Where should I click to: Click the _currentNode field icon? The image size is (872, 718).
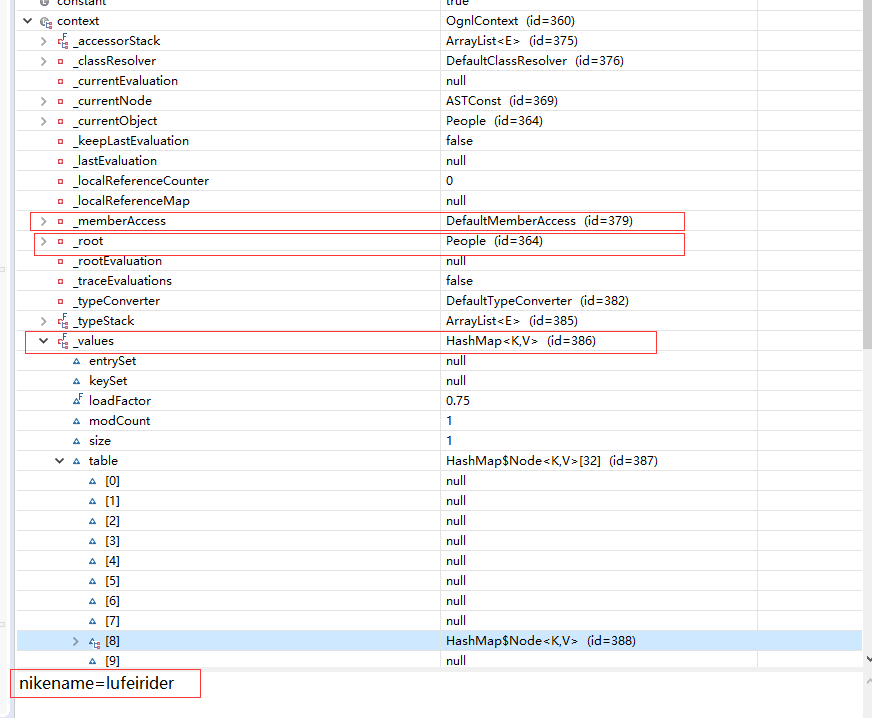point(61,101)
